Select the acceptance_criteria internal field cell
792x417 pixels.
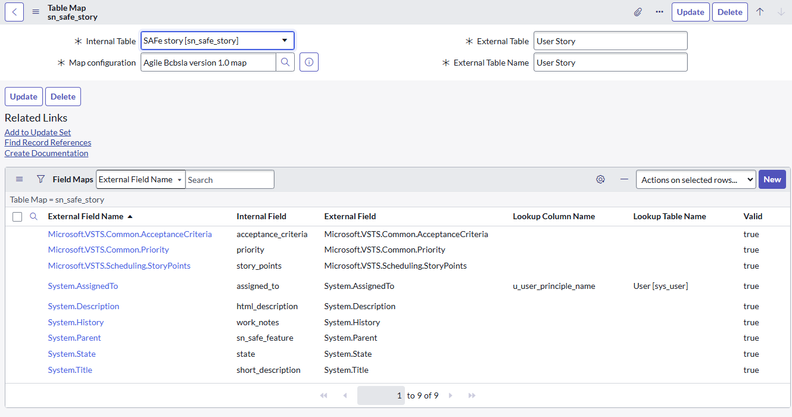point(272,234)
